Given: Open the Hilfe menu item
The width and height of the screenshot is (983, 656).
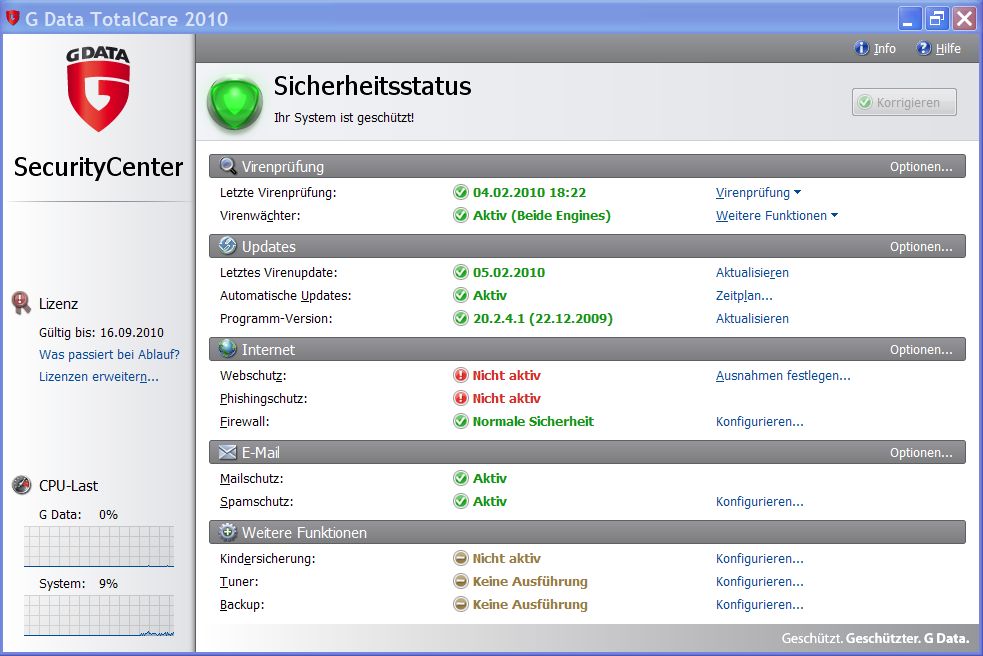Looking at the screenshot, I should (938, 48).
